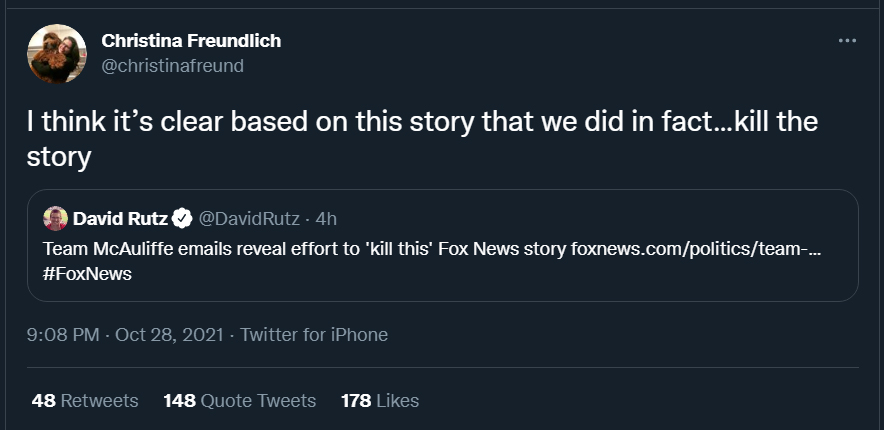The height and width of the screenshot is (430, 884).
Task: Open the three-dot more options menu
Action: [x=847, y=41]
